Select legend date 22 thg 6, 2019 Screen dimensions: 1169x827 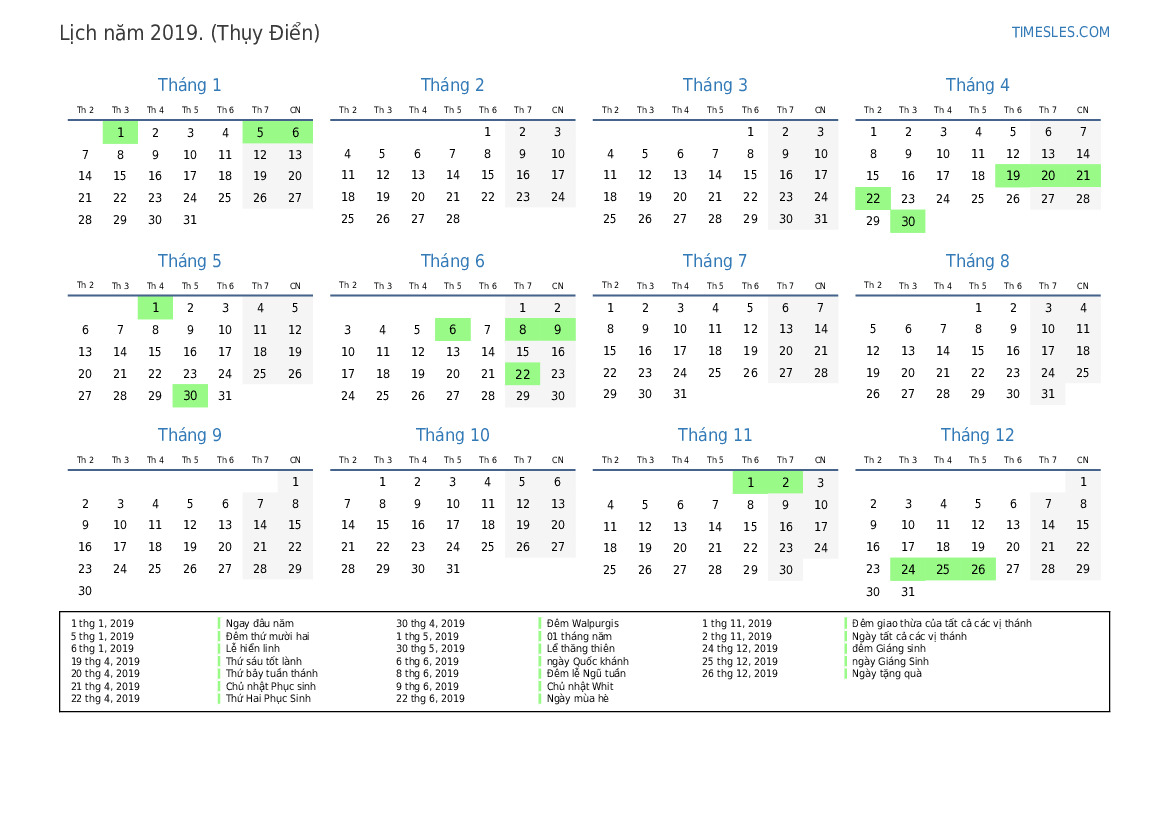(430, 699)
